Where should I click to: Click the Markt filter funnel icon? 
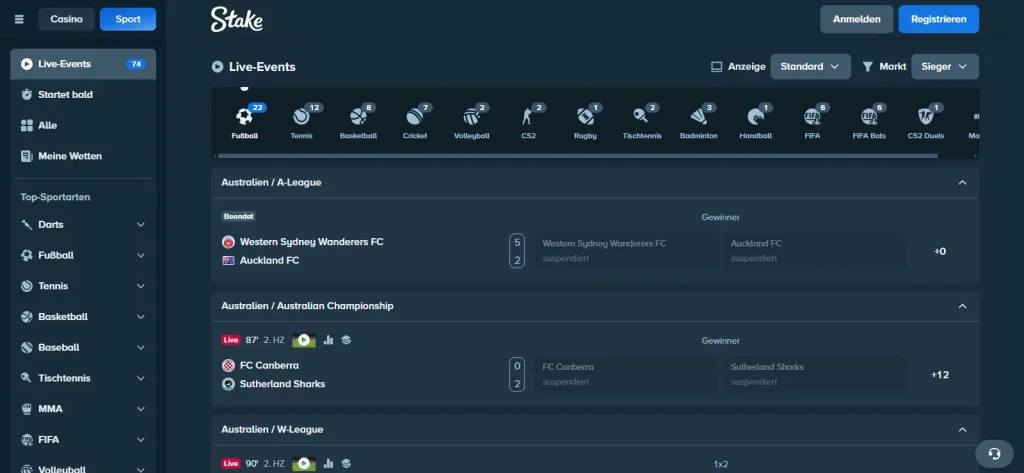click(868, 67)
